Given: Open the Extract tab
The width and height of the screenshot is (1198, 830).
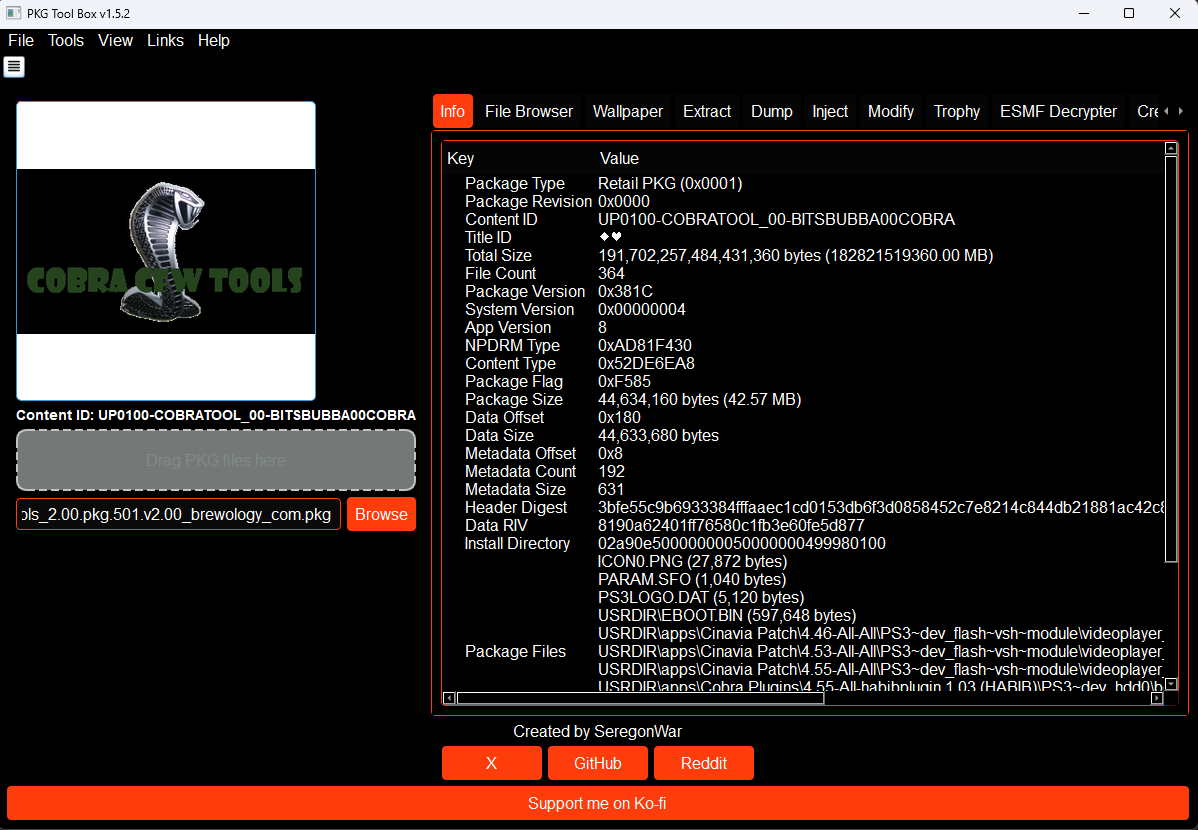Looking at the screenshot, I should pyautogui.click(x=707, y=111).
